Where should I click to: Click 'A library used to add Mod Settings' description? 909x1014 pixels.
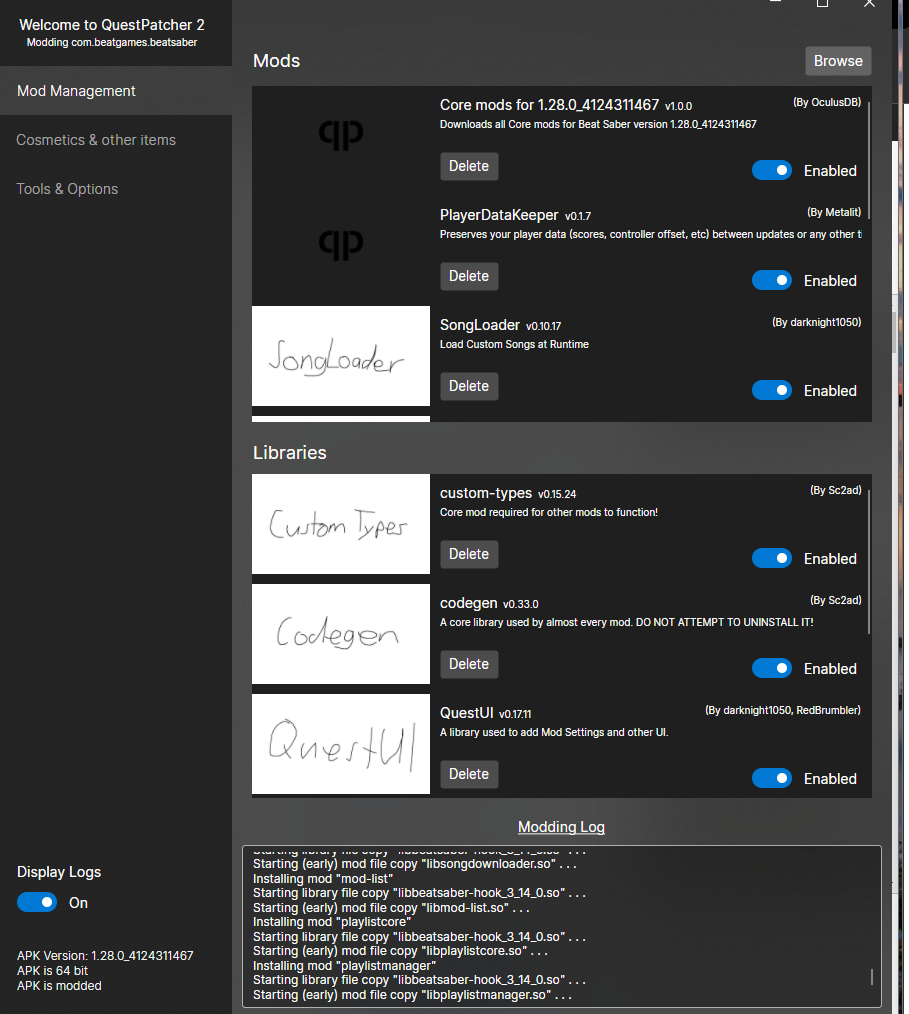(554, 732)
